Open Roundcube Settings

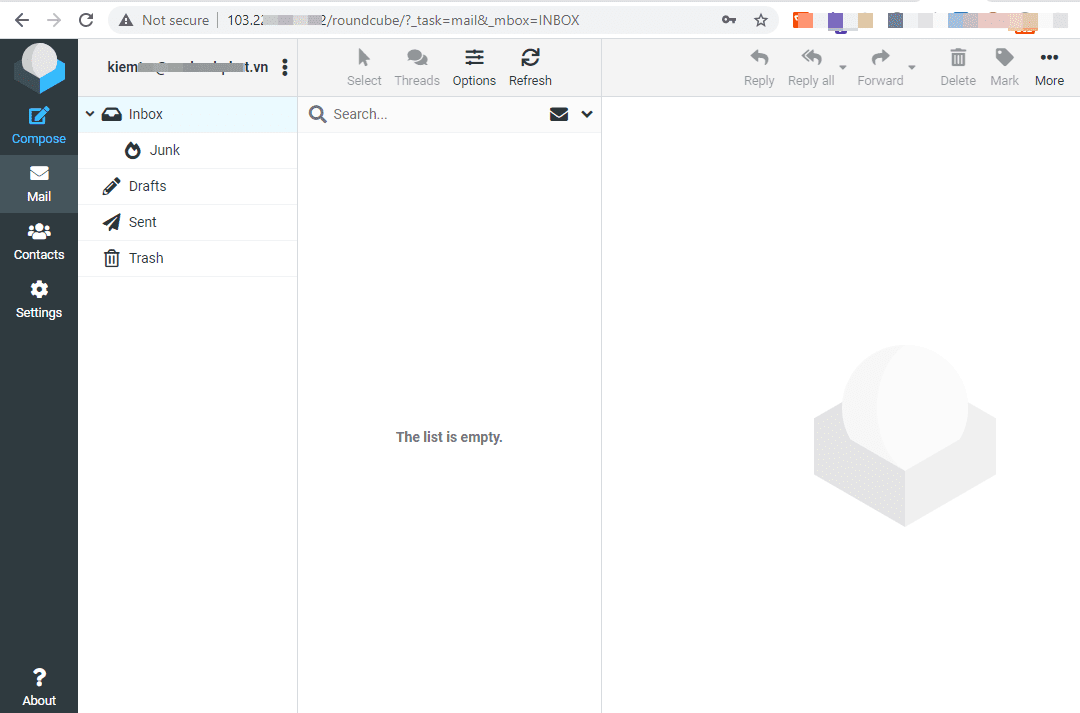point(38,298)
